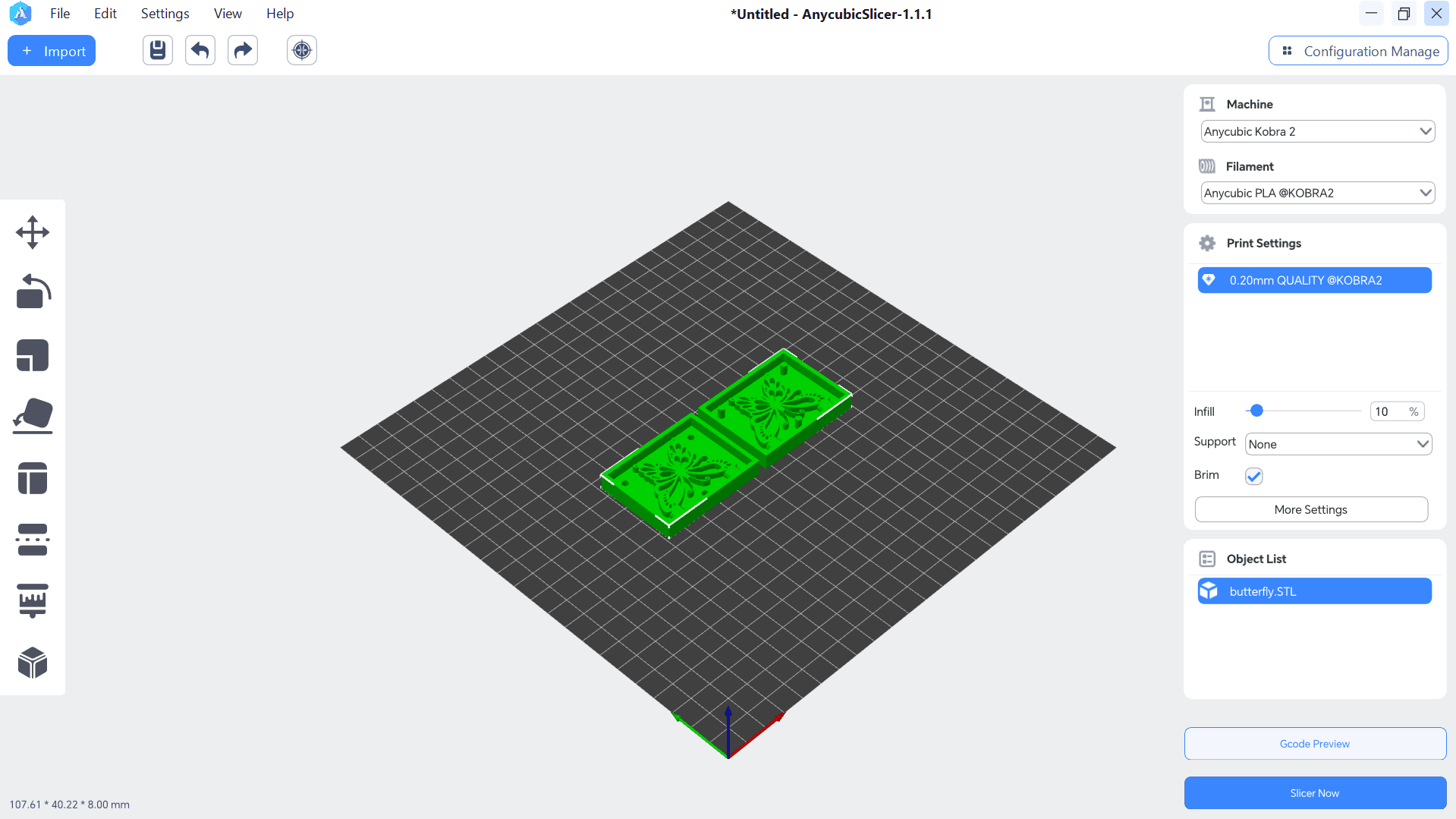
Task: Click the Object List icon
Action: (1207, 559)
